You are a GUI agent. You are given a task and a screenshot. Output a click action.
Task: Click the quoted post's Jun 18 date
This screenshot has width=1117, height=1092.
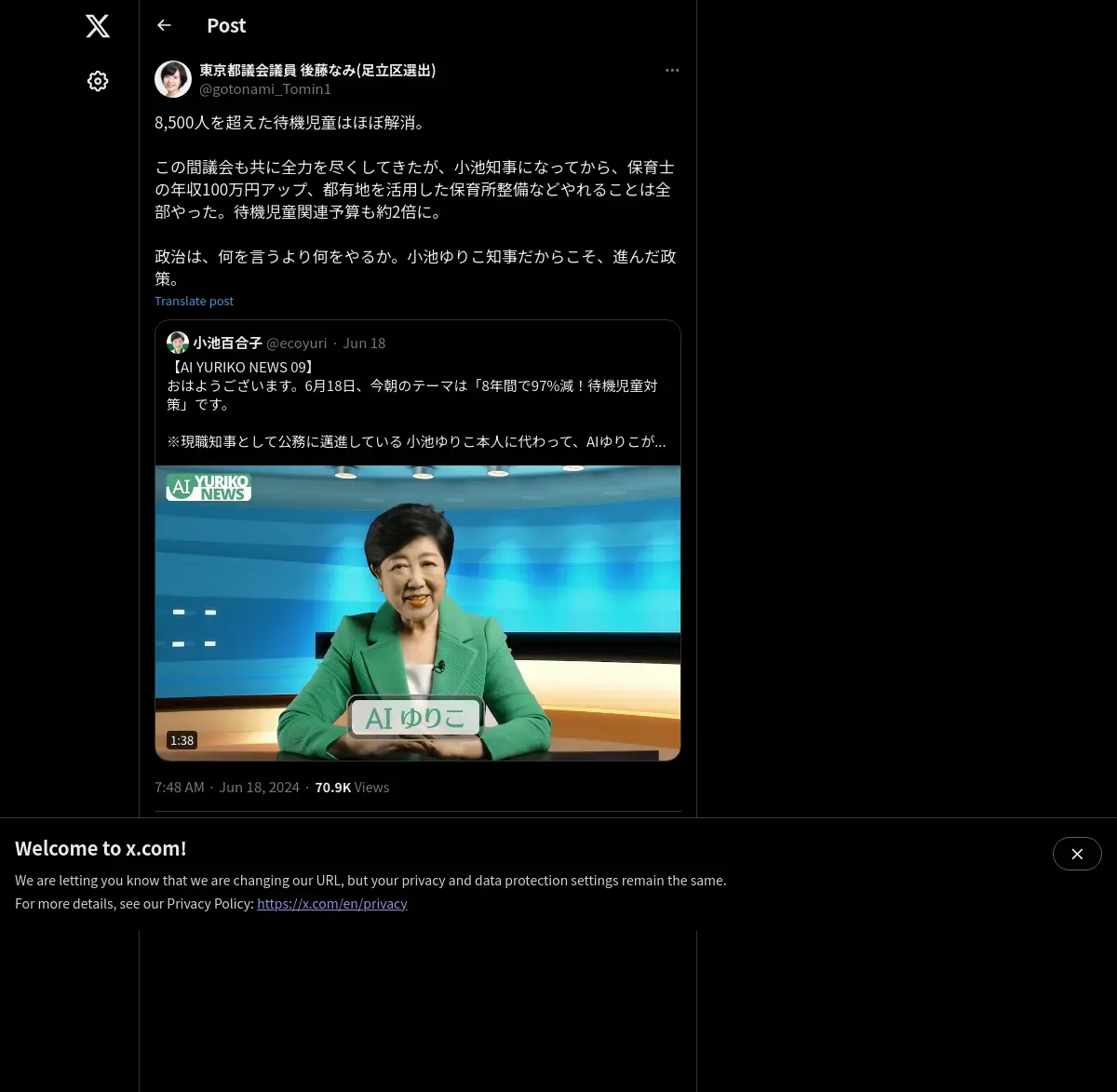point(364,343)
